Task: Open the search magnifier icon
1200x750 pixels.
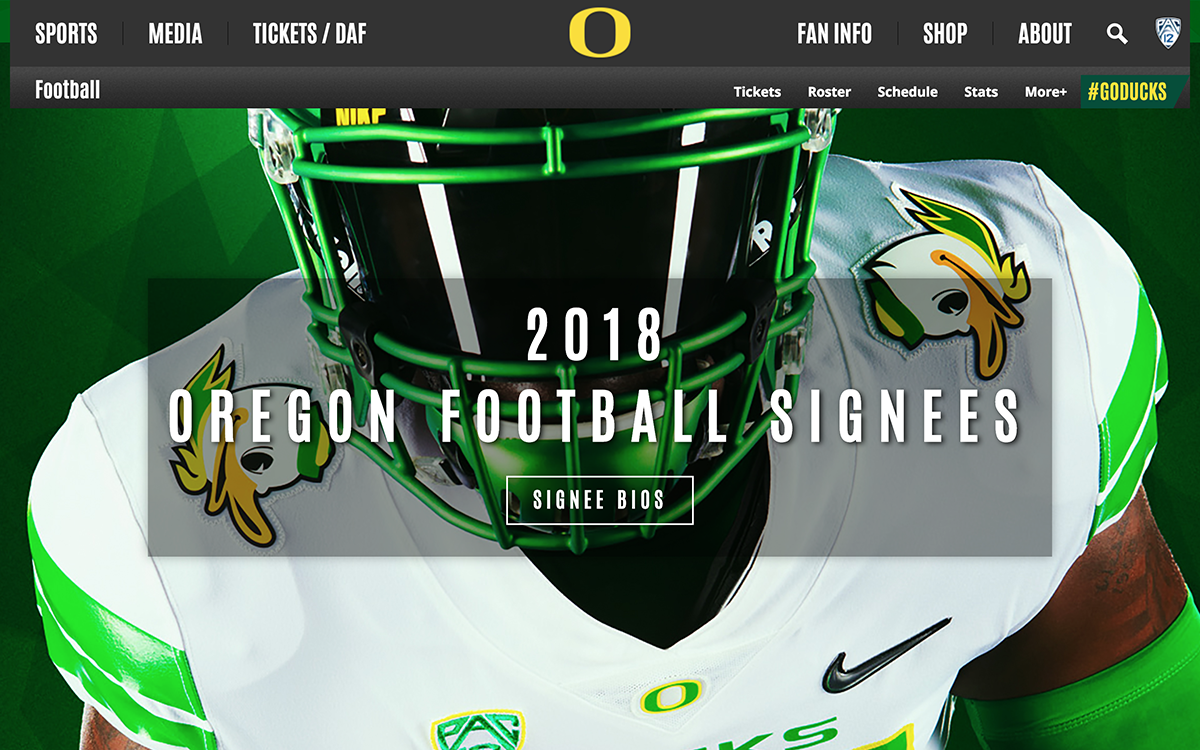Action: pyautogui.click(x=1117, y=34)
